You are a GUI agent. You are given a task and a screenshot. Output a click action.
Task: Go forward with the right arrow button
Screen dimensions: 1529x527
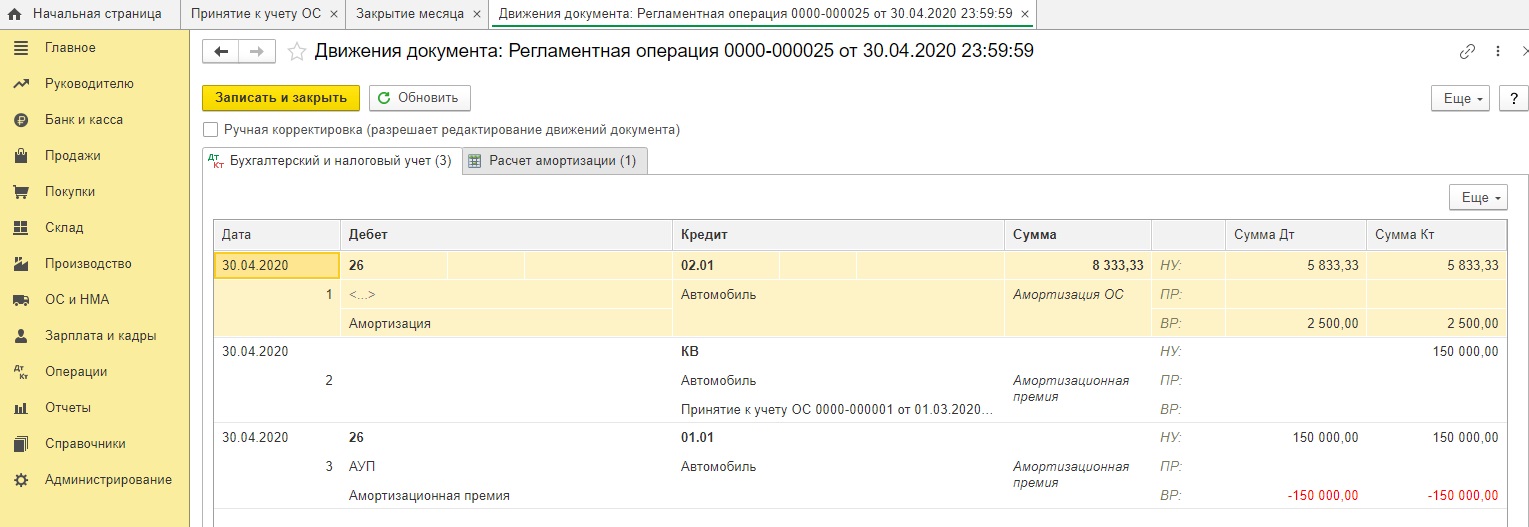(x=257, y=52)
